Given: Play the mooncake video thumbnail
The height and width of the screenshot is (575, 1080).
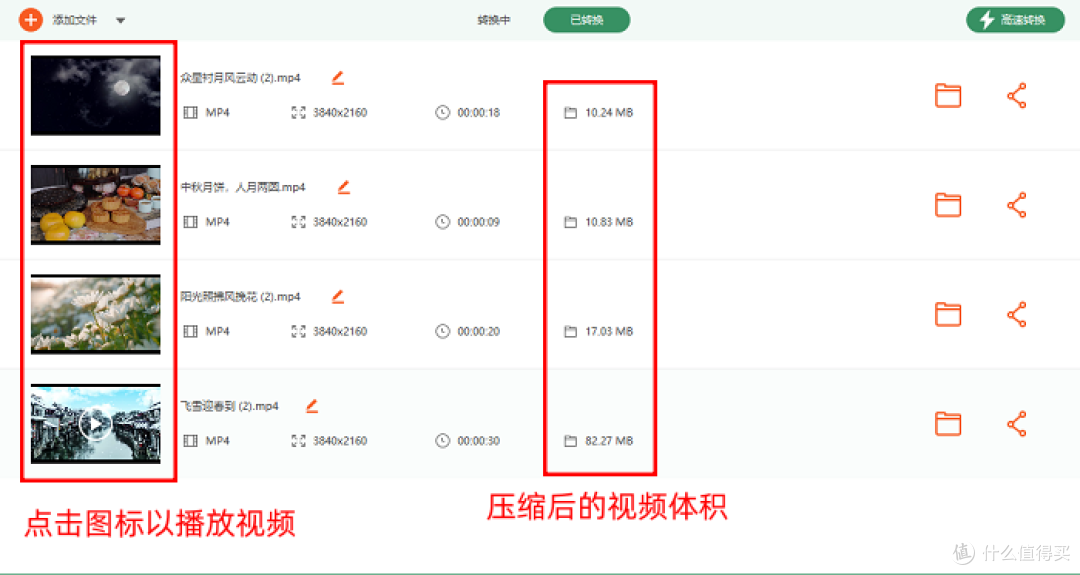Looking at the screenshot, I should (x=96, y=205).
